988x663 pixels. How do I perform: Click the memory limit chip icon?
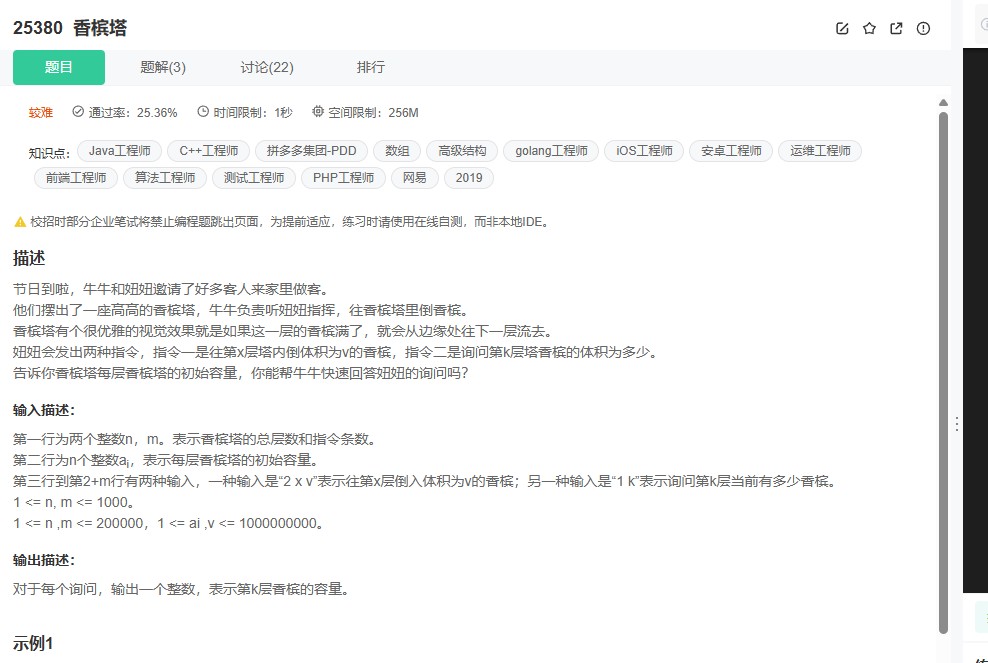(318, 112)
